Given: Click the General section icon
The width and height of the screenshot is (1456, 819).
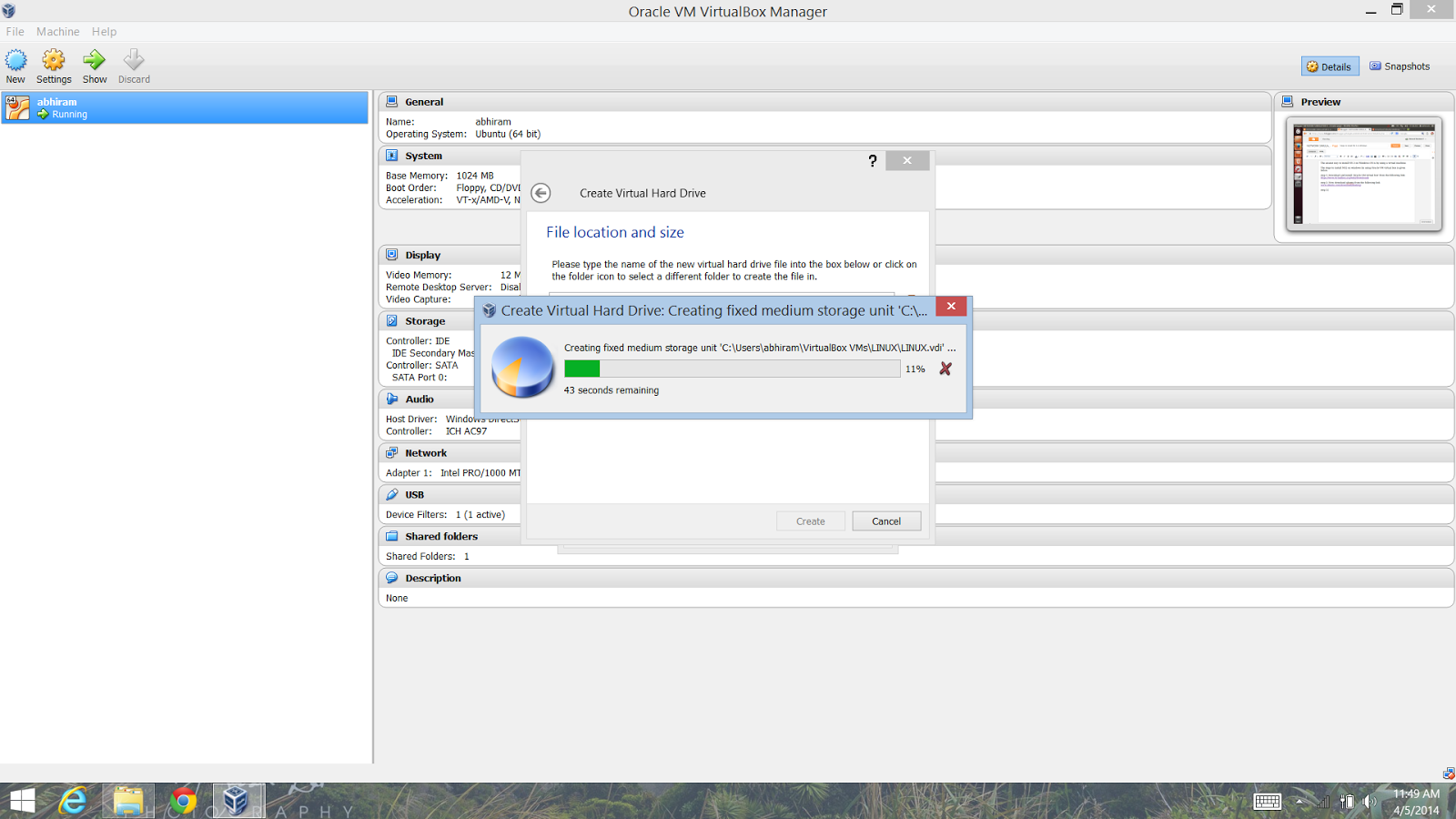Looking at the screenshot, I should click(391, 102).
